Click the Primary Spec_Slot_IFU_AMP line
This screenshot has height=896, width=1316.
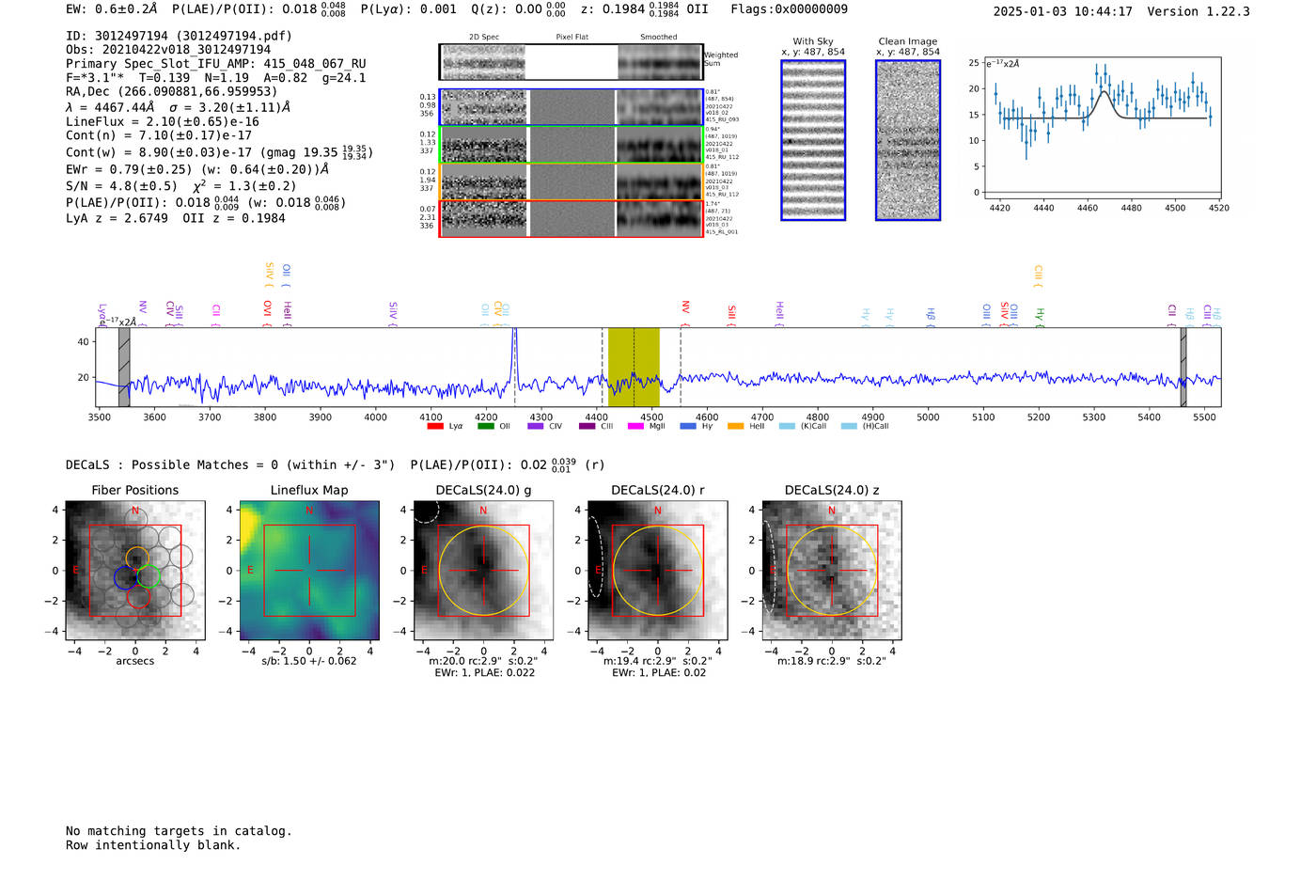coord(215,64)
